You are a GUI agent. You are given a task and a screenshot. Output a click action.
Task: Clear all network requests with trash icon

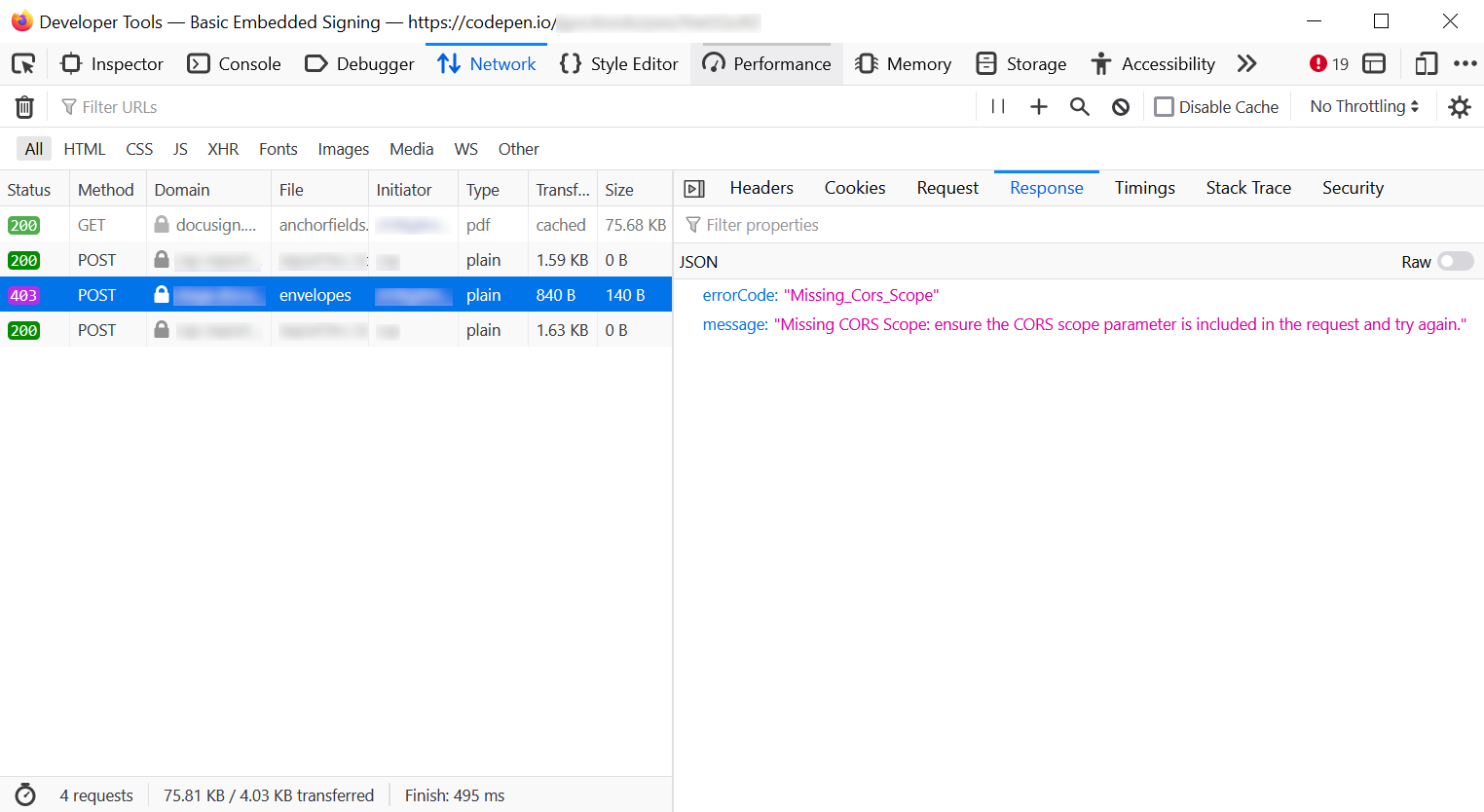pyautogui.click(x=23, y=106)
